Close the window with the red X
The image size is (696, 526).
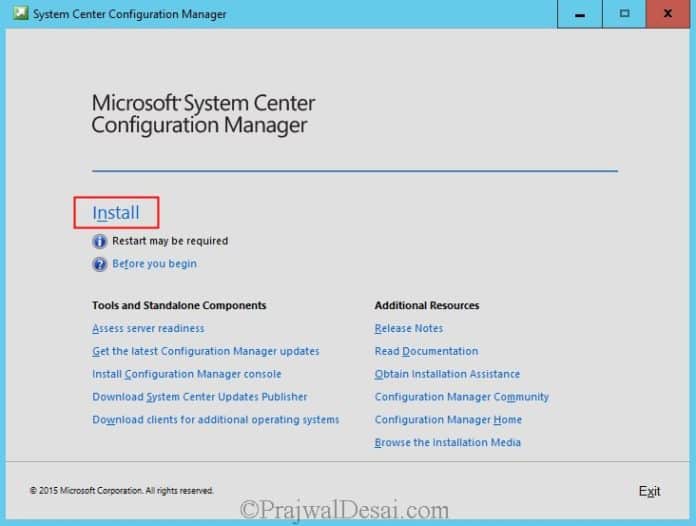tap(668, 14)
